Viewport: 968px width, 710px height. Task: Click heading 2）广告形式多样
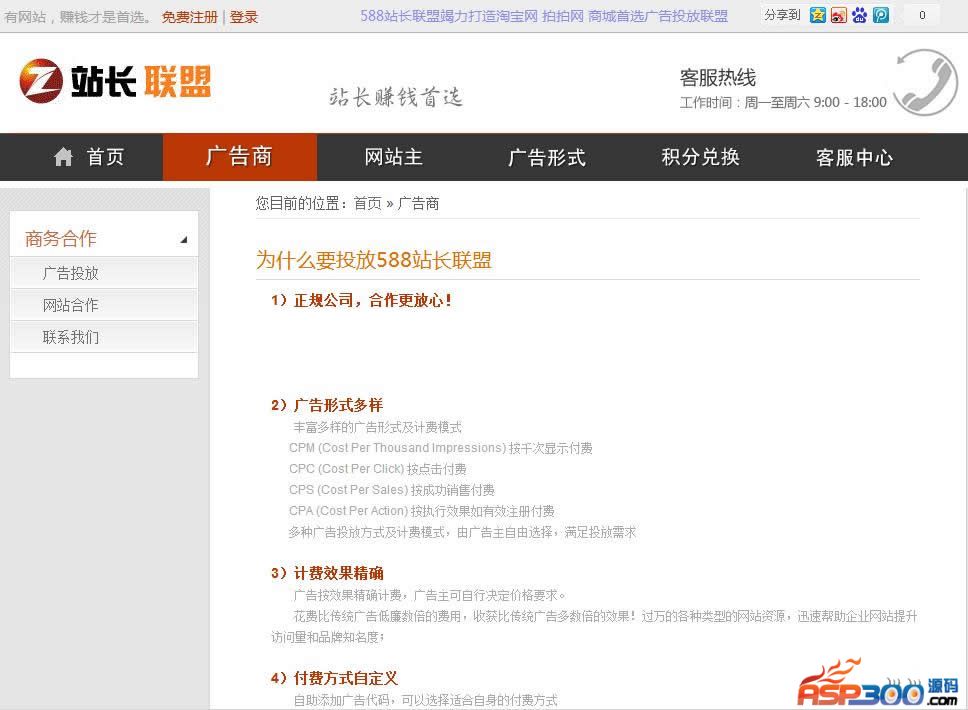(x=327, y=406)
